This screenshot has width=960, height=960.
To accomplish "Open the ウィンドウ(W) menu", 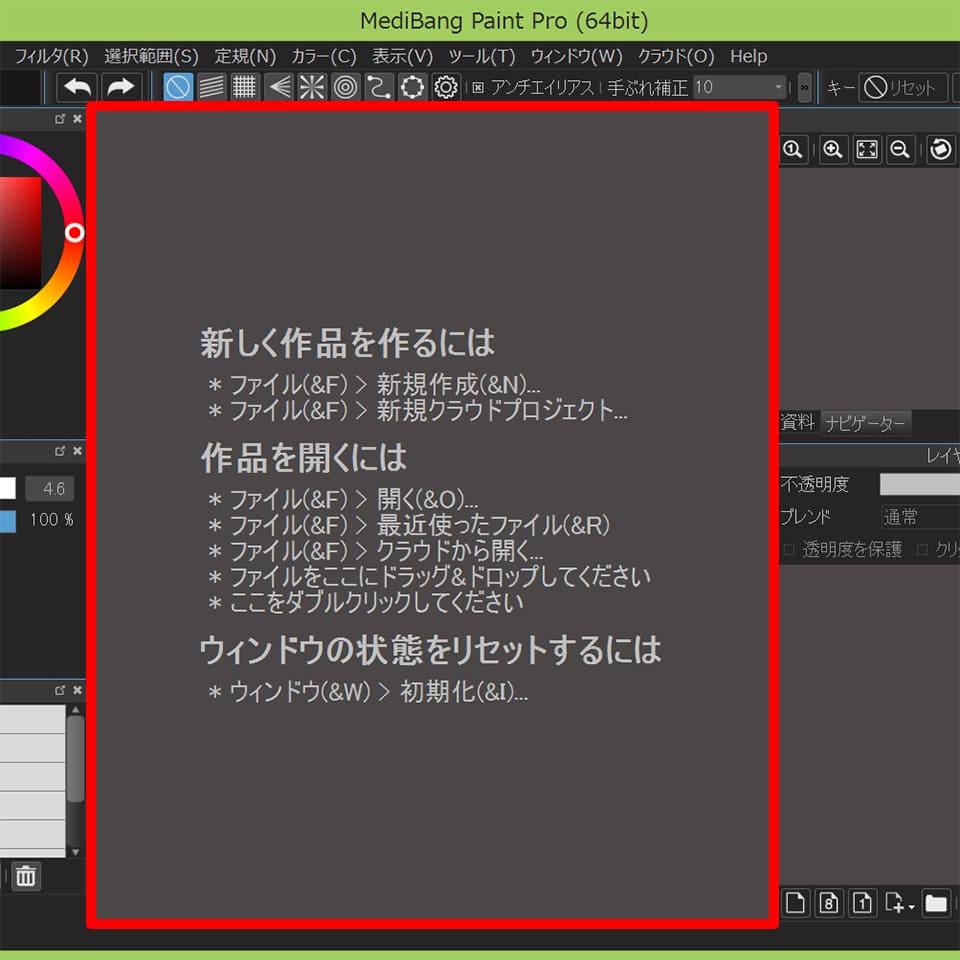I will pos(576,56).
